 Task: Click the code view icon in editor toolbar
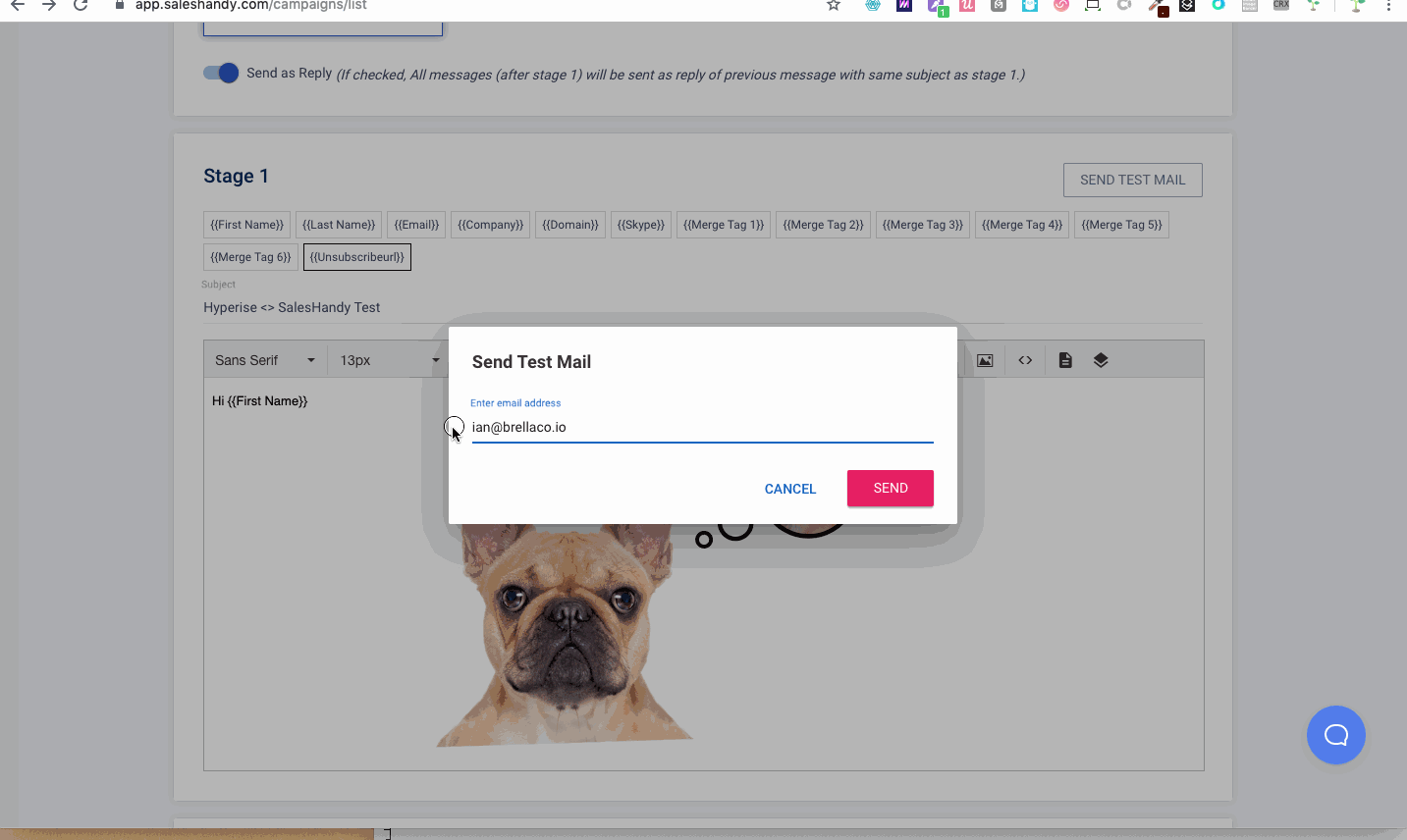point(1025,360)
